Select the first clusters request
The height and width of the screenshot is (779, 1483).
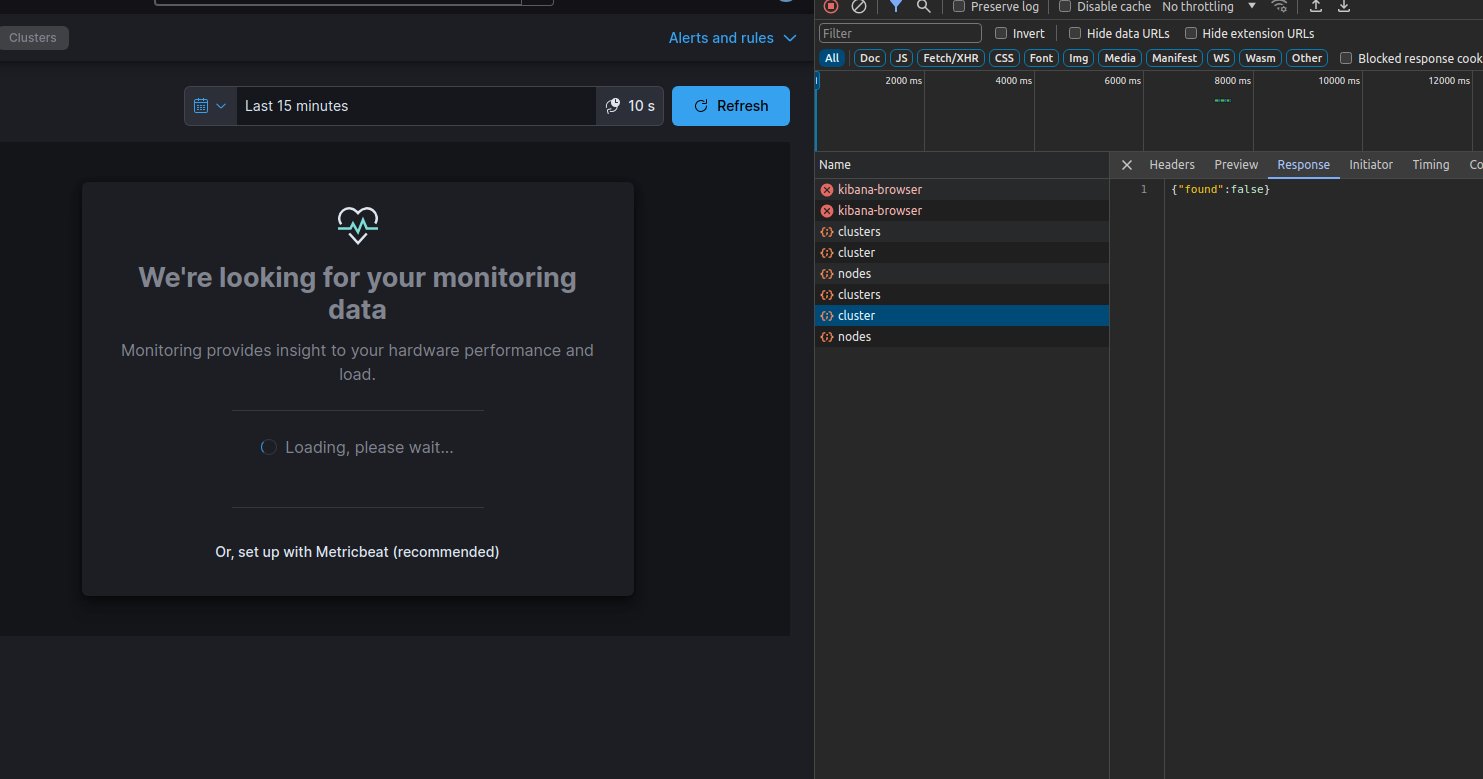pyautogui.click(x=962, y=232)
